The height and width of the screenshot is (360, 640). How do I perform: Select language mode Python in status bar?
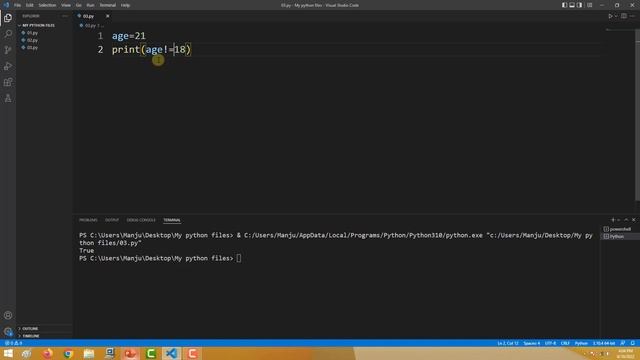pos(581,343)
